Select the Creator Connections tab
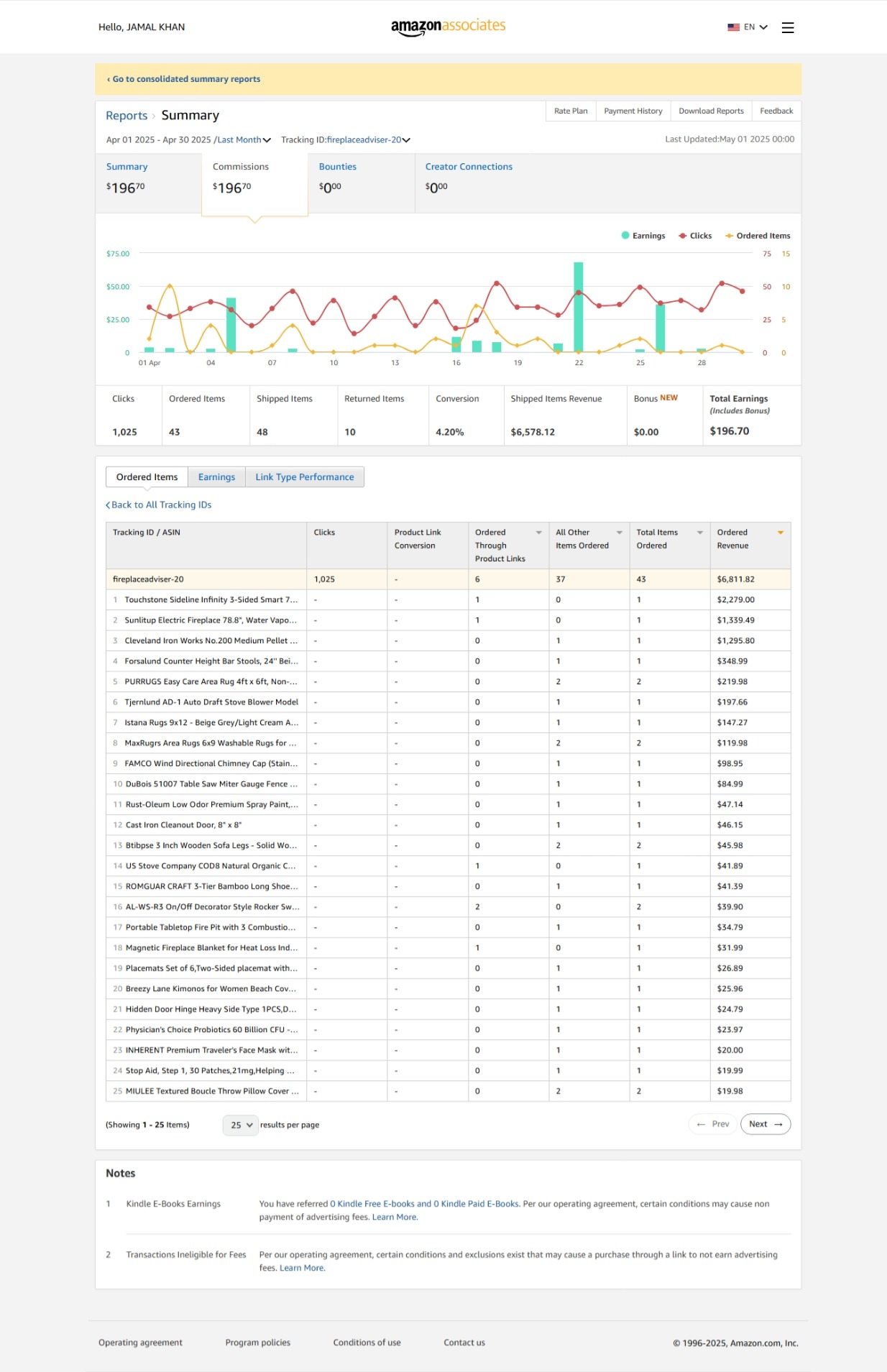The width and height of the screenshot is (887, 1372). (469, 183)
